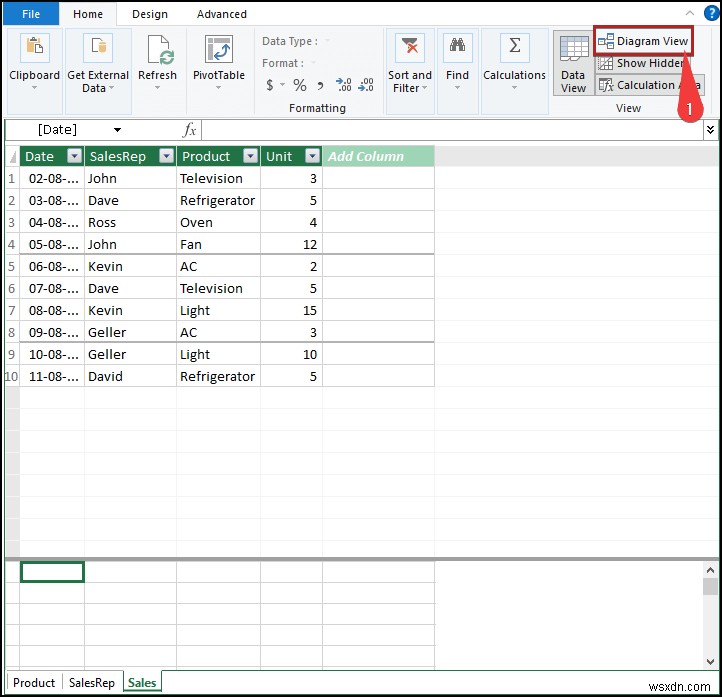Click the Find binoculars icon
The height and width of the screenshot is (697, 722).
tap(457, 47)
